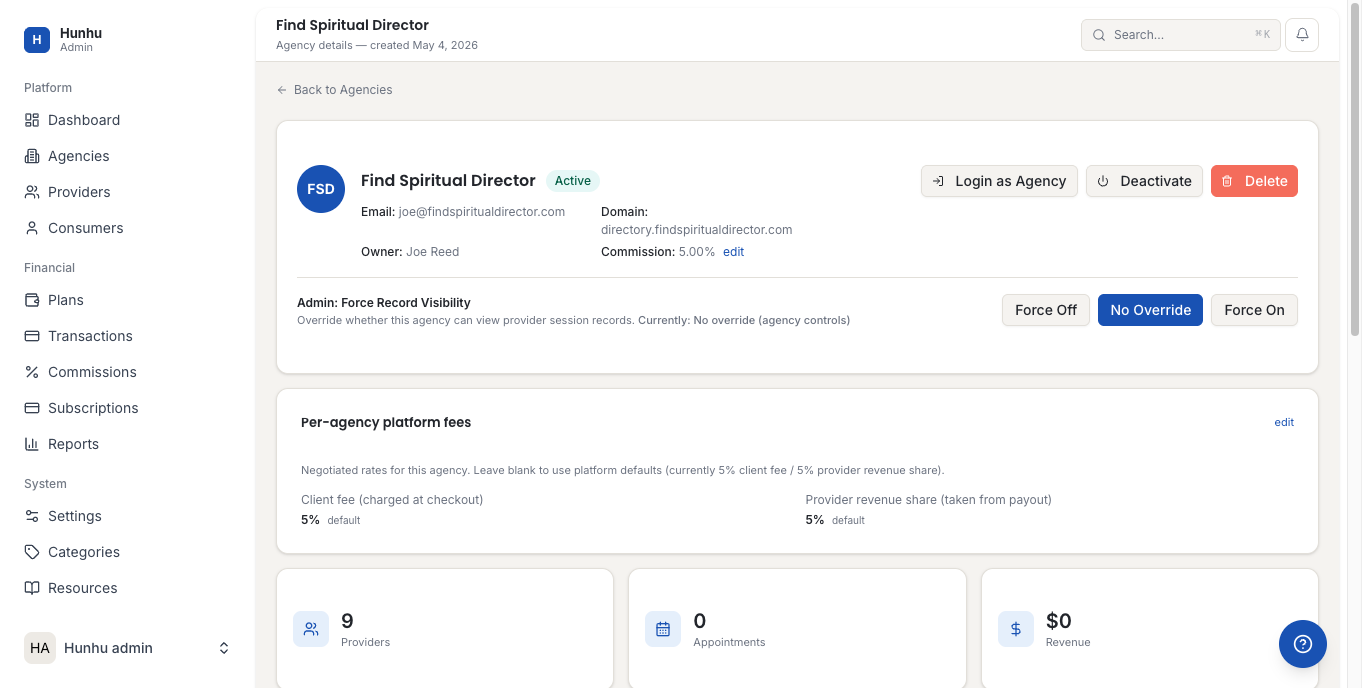Screen dimensions: 1362x688
Task: Click the Commissions percent icon in sidebar
Action: [32, 372]
